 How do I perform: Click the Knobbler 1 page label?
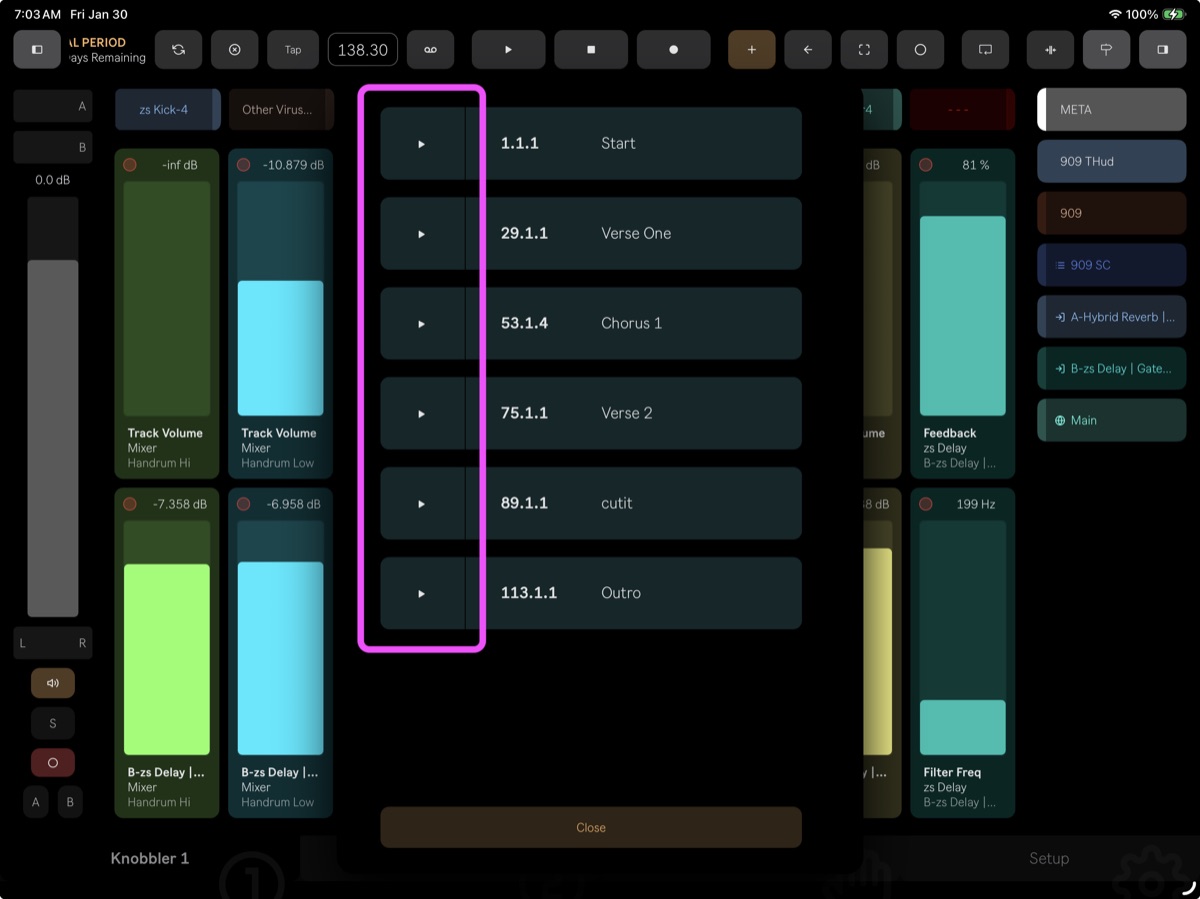click(150, 858)
